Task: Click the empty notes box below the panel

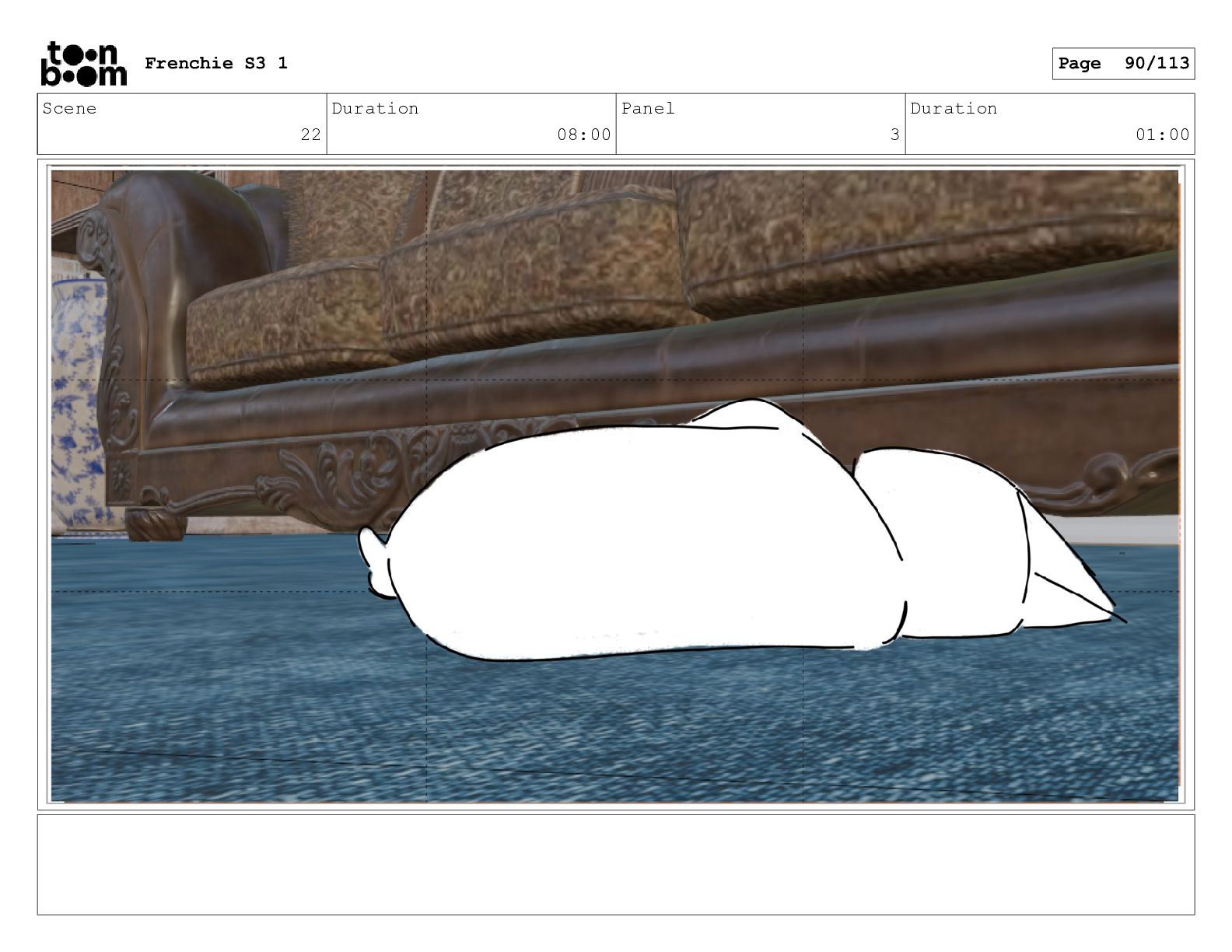Action: (616, 864)
